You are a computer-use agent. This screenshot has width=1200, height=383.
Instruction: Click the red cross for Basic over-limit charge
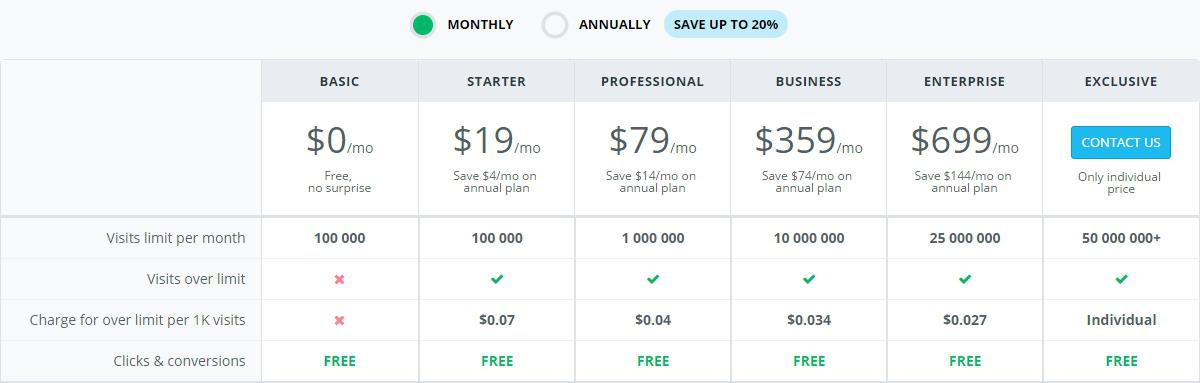coord(339,320)
